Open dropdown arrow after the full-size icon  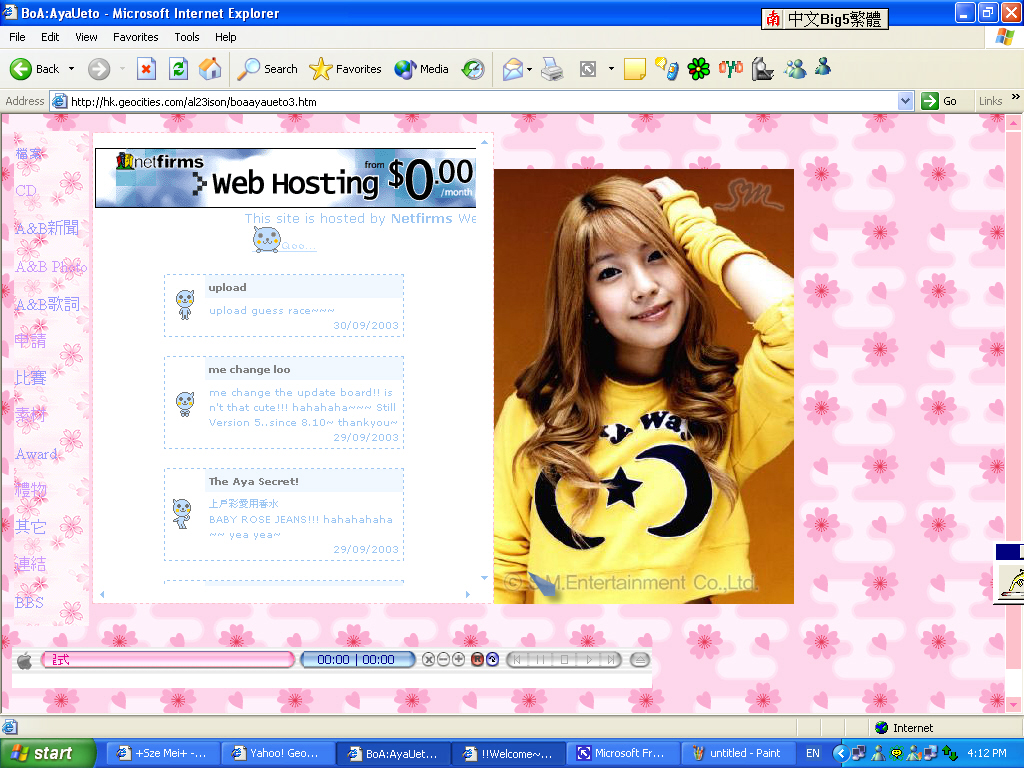611,69
